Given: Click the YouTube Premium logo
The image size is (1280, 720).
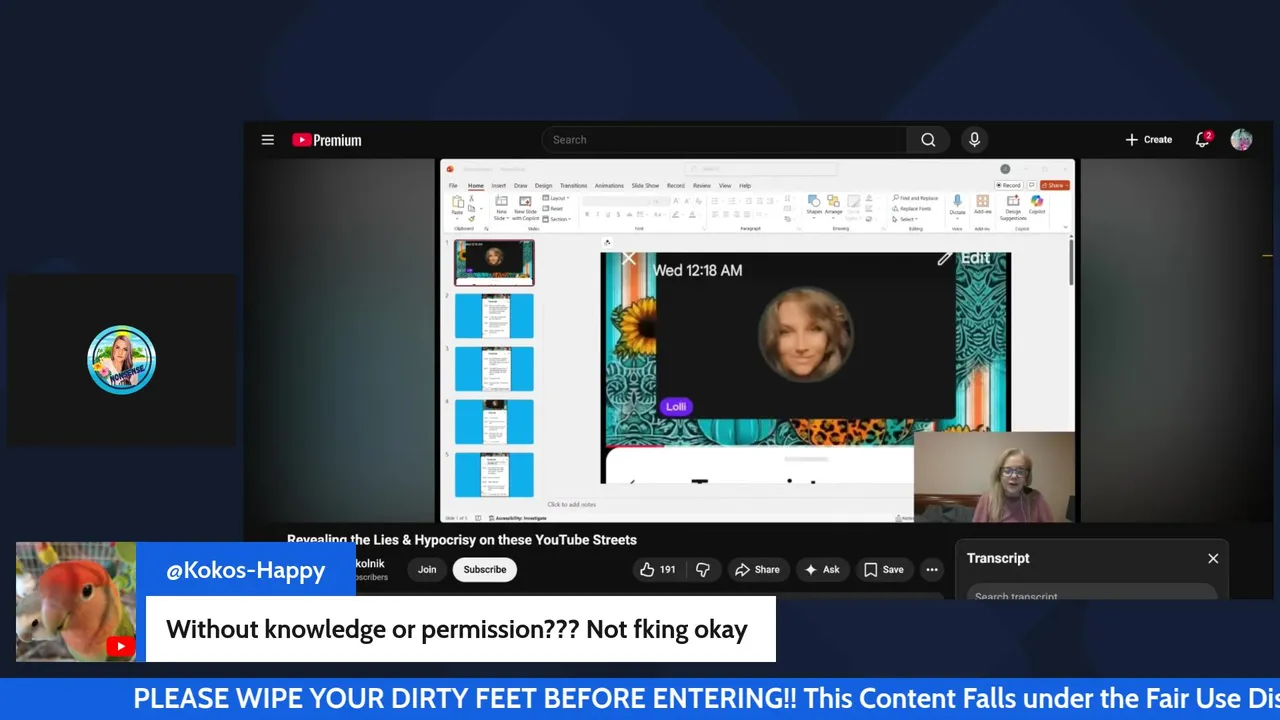Looking at the screenshot, I should (327, 140).
